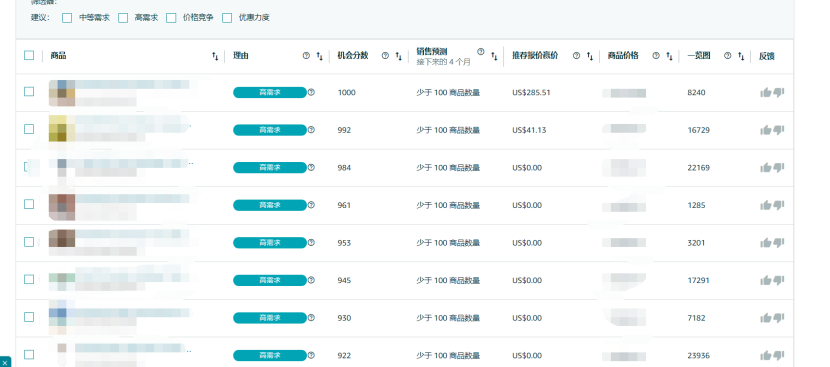Thumbs up the row with 22169

[x=765, y=168]
